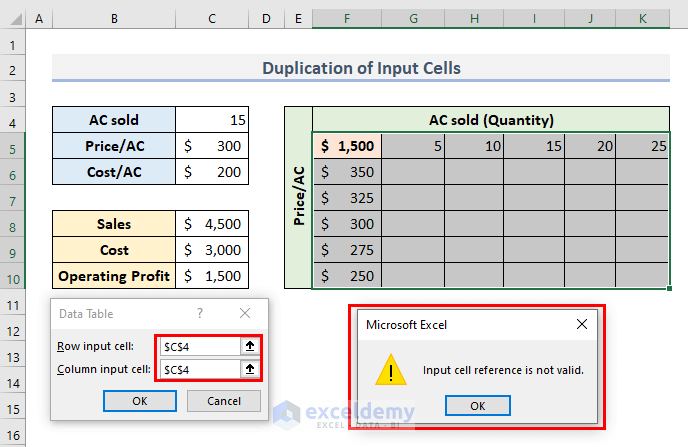
Task: Click the $ 200 Cost/AC value cell
Action: pos(212,172)
